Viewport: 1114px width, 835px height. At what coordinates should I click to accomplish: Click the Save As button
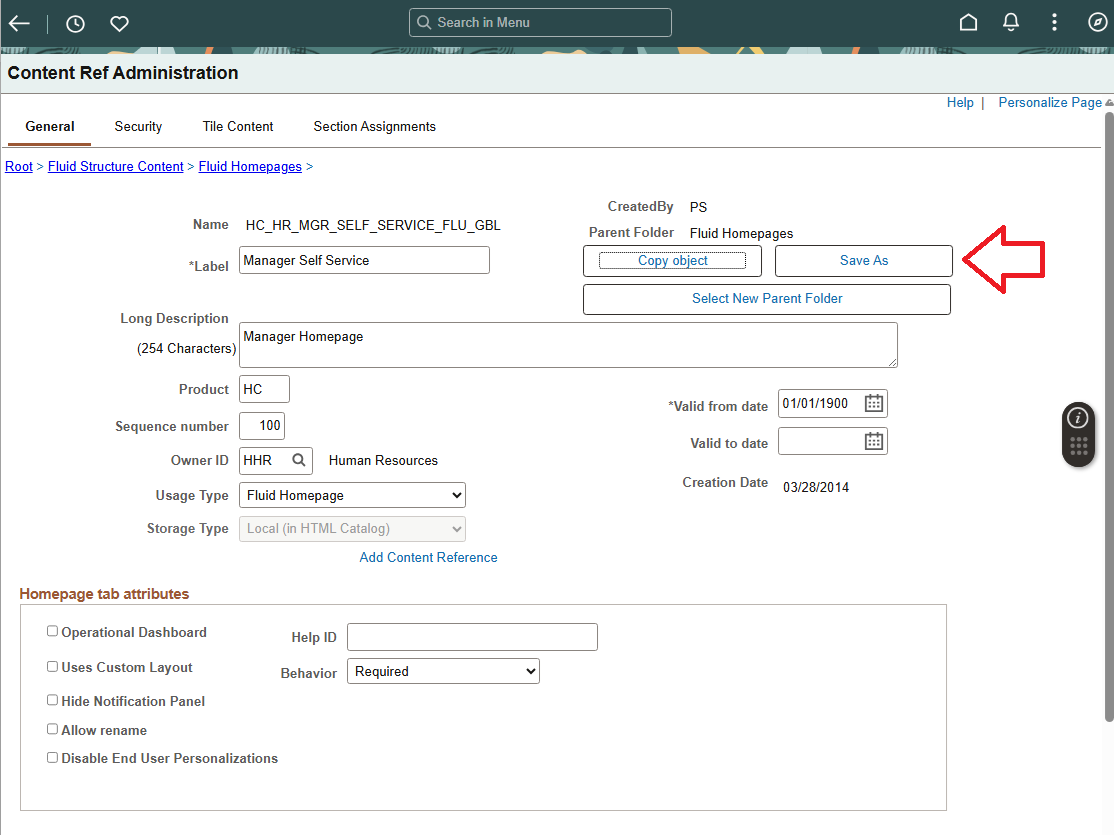pos(863,260)
